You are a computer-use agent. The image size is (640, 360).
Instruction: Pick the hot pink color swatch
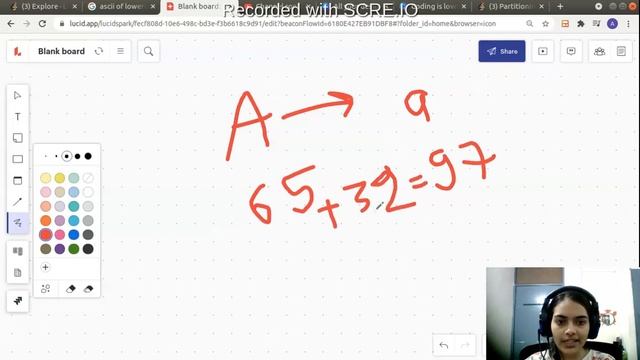(x=60, y=235)
